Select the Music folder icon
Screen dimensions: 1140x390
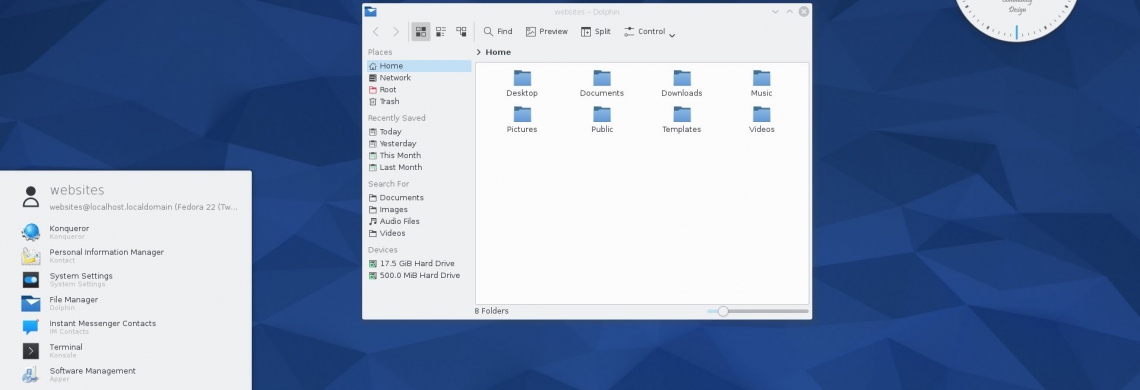click(761, 78)
